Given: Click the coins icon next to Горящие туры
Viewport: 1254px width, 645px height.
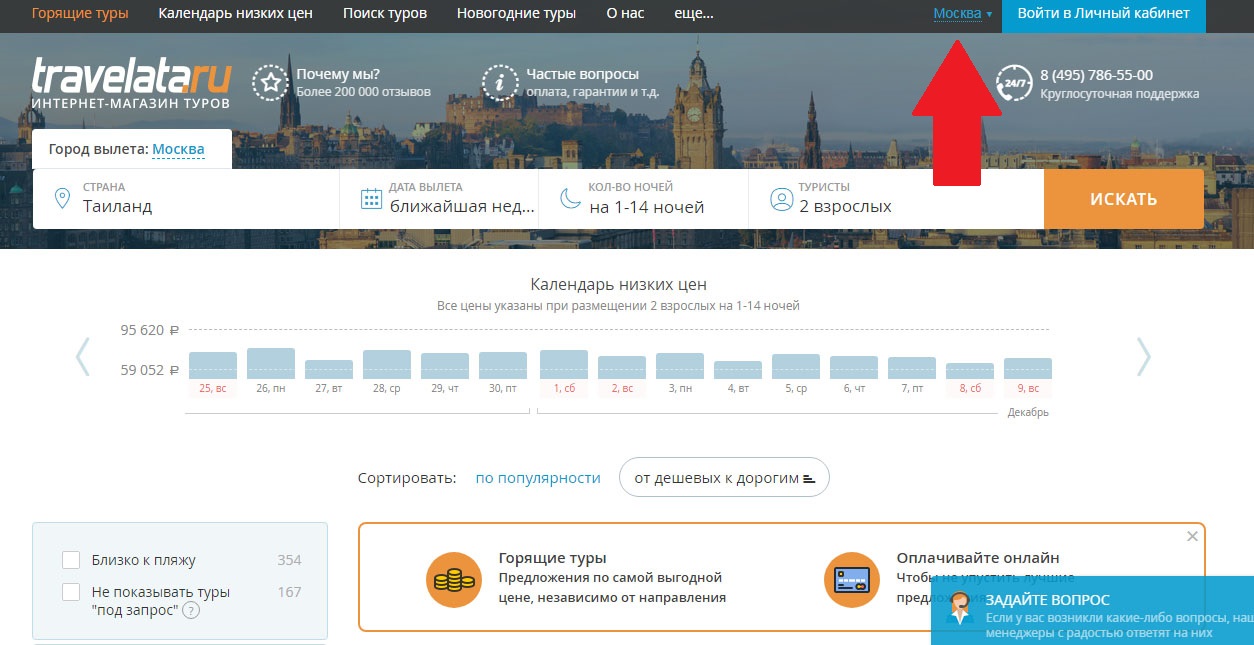Looking at the screenshot, I should 454,577.
